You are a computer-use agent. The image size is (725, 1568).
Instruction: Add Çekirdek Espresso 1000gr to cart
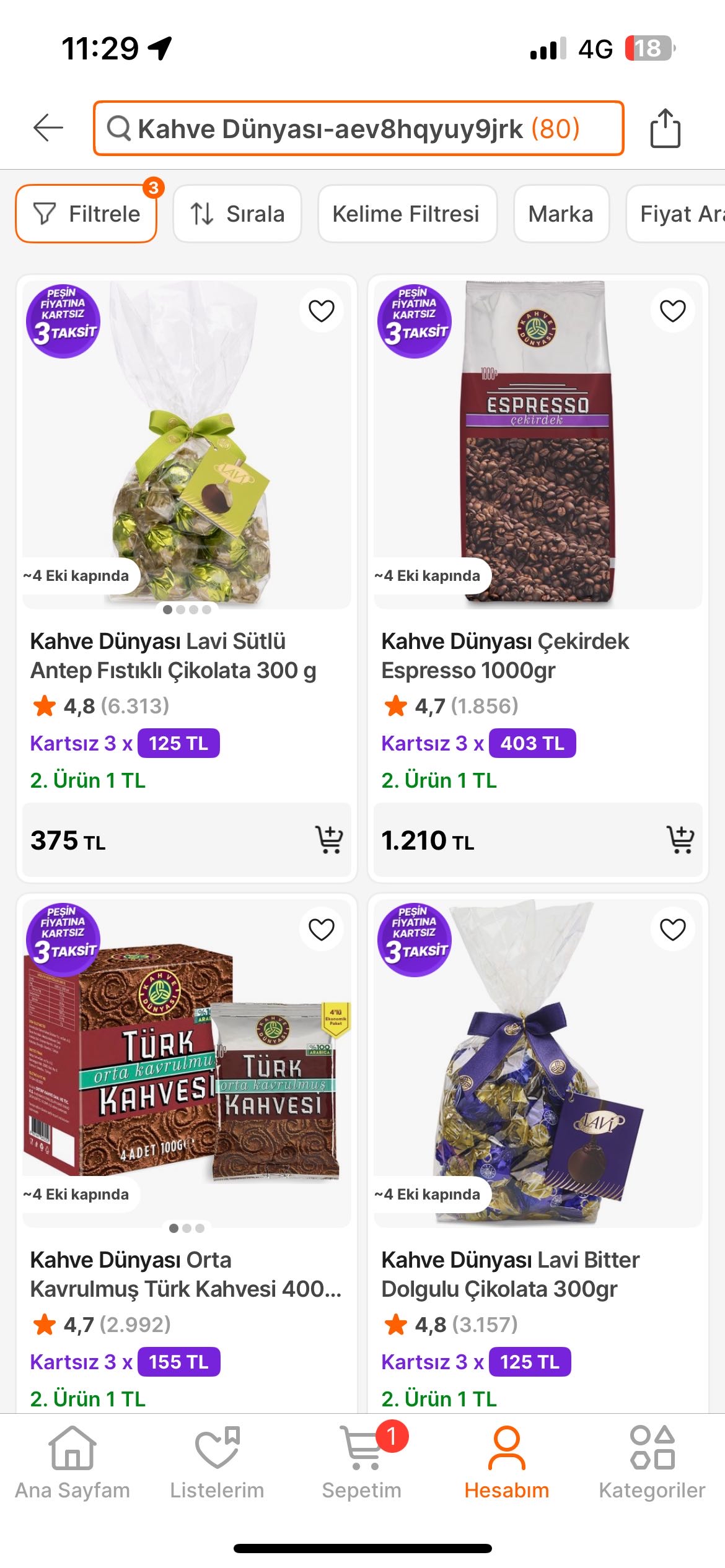680,840
